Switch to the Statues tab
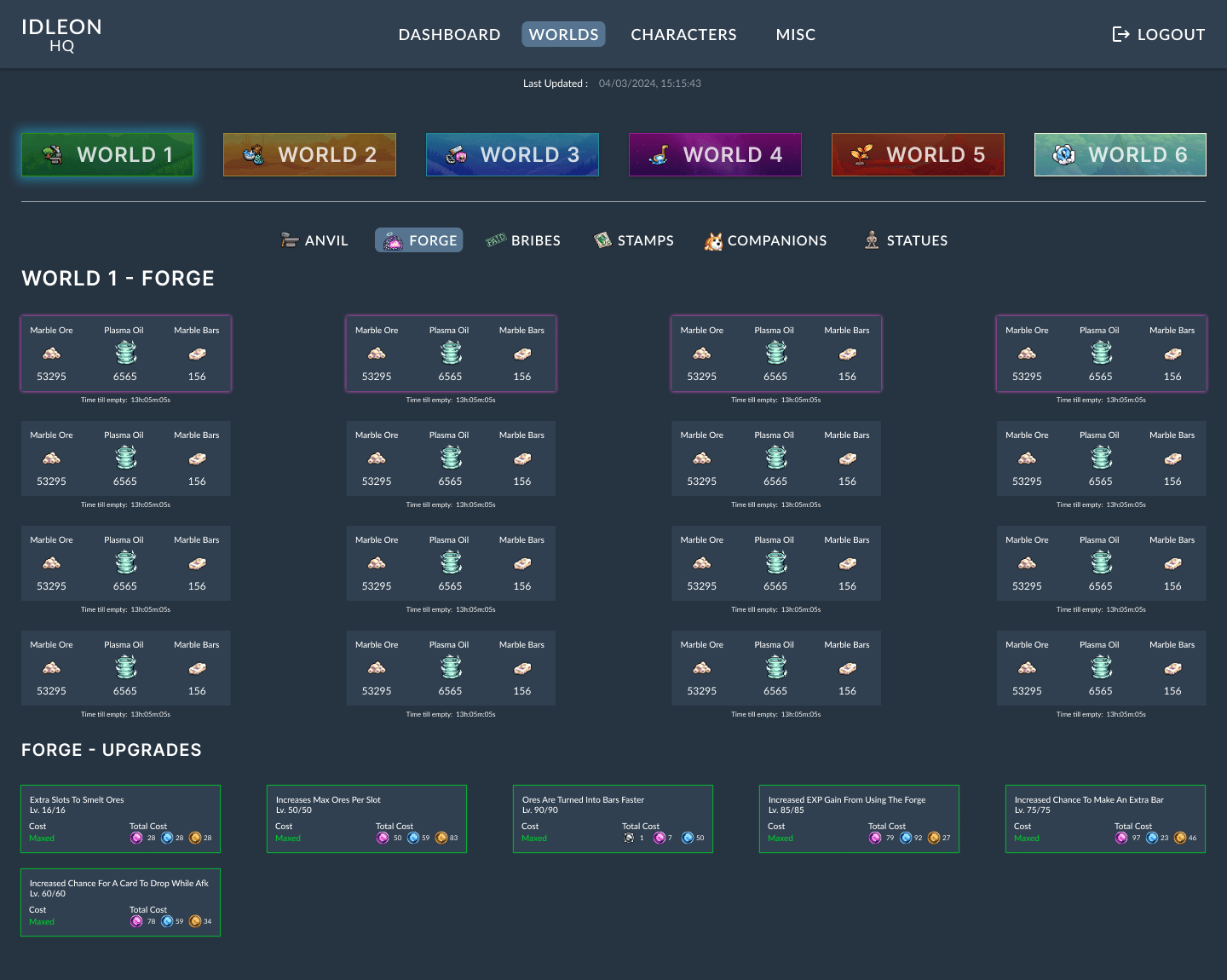1227x980 pixels. 906,240
